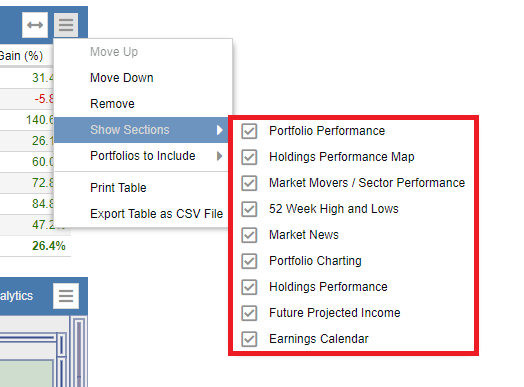Click the bold 26.4% total gain value

[x=49, y=246]
